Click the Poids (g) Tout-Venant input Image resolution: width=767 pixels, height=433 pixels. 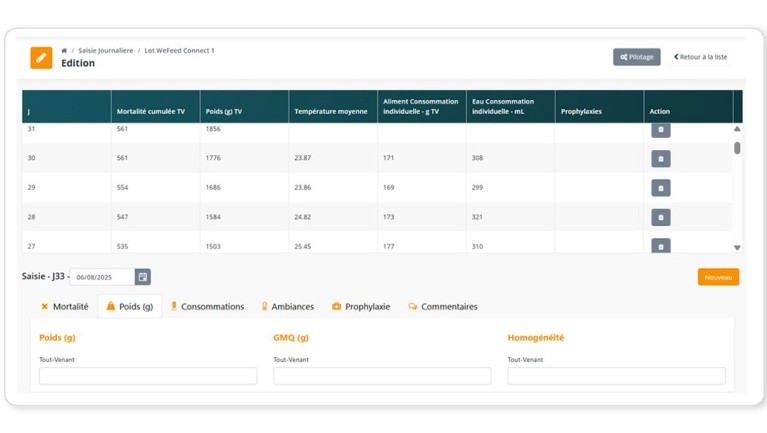coord(148,376)
